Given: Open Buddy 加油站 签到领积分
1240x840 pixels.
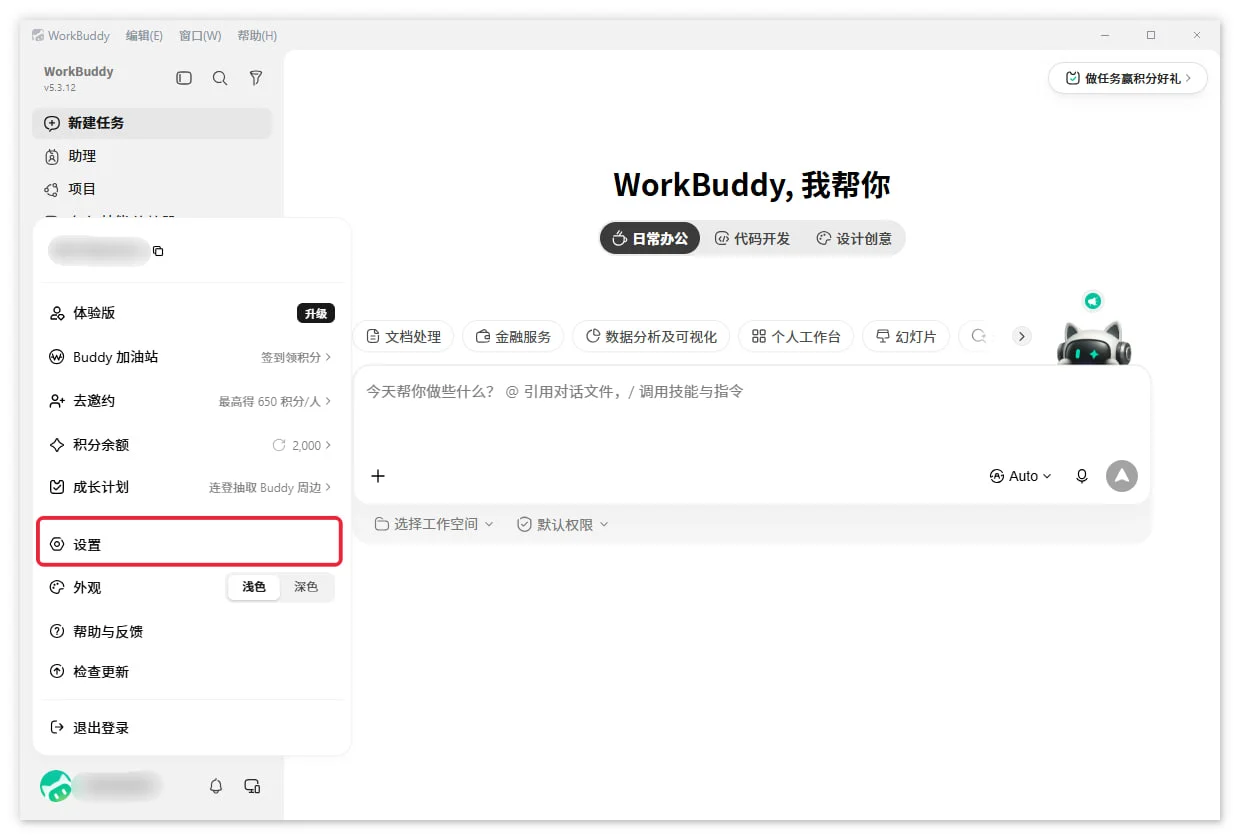Looking at the screenshot, I should point(191,357).
